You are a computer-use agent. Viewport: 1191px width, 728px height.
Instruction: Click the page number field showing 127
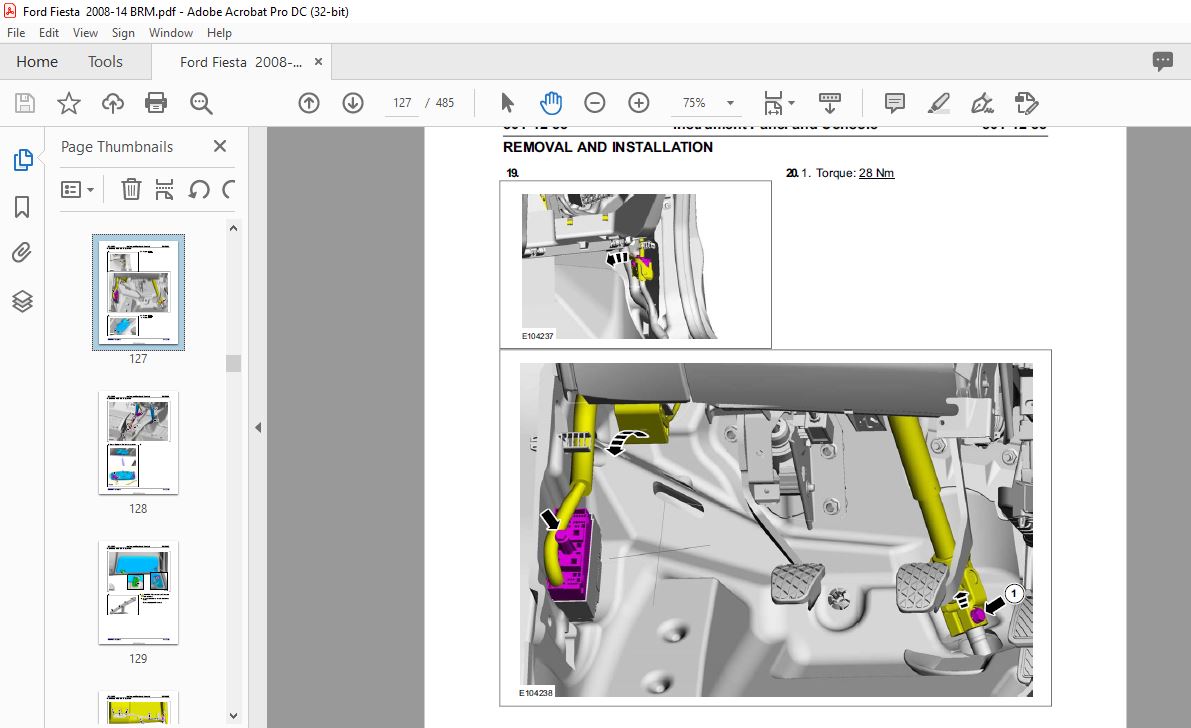coord(402,103)
